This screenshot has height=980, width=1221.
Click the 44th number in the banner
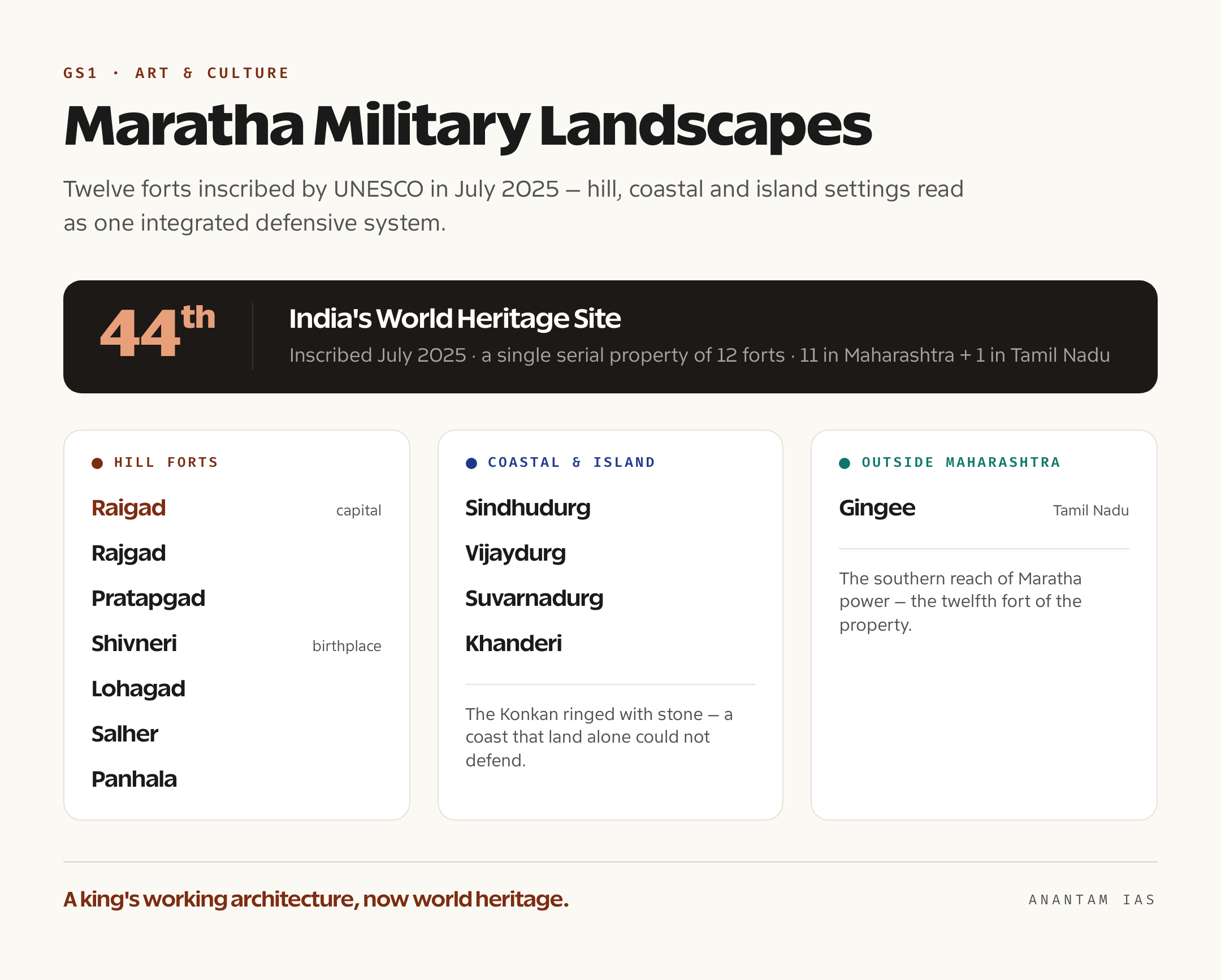point(158,332)
